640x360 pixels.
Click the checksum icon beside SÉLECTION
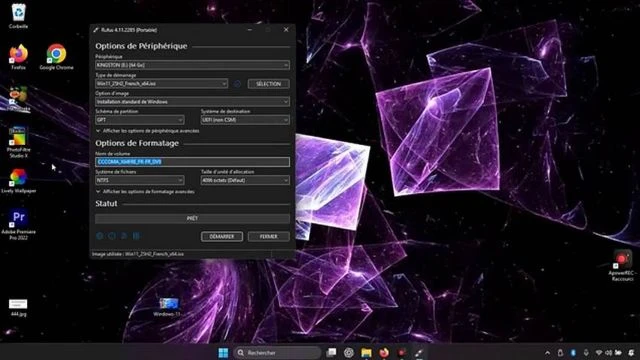coord(238,84)
